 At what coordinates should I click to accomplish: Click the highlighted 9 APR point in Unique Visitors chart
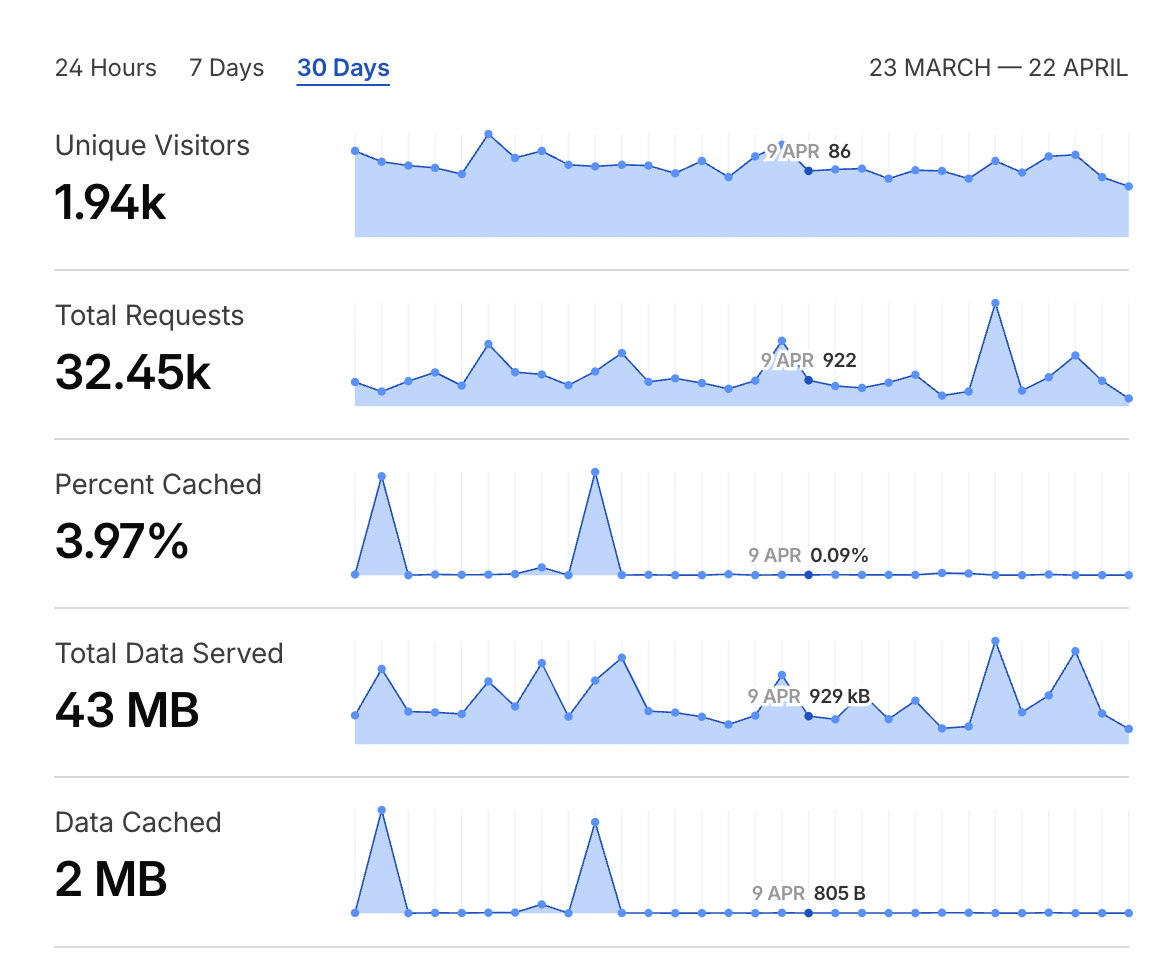[x=808, y=171]
